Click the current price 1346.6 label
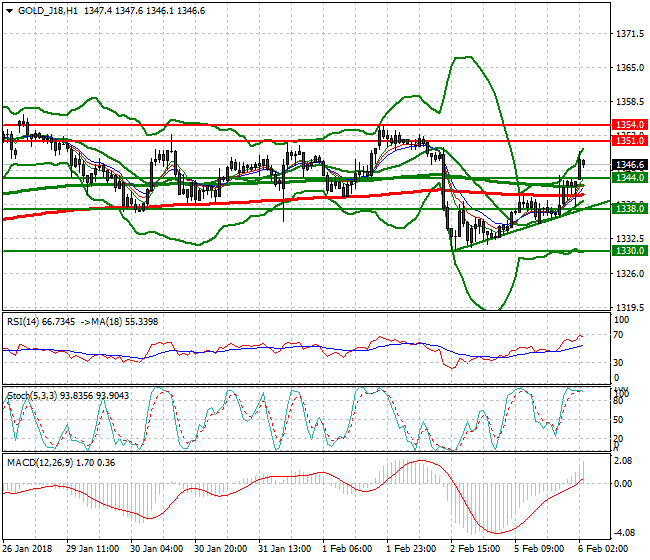Image resolution: width=650 pixels, height=560 pixels. point(628,165)
